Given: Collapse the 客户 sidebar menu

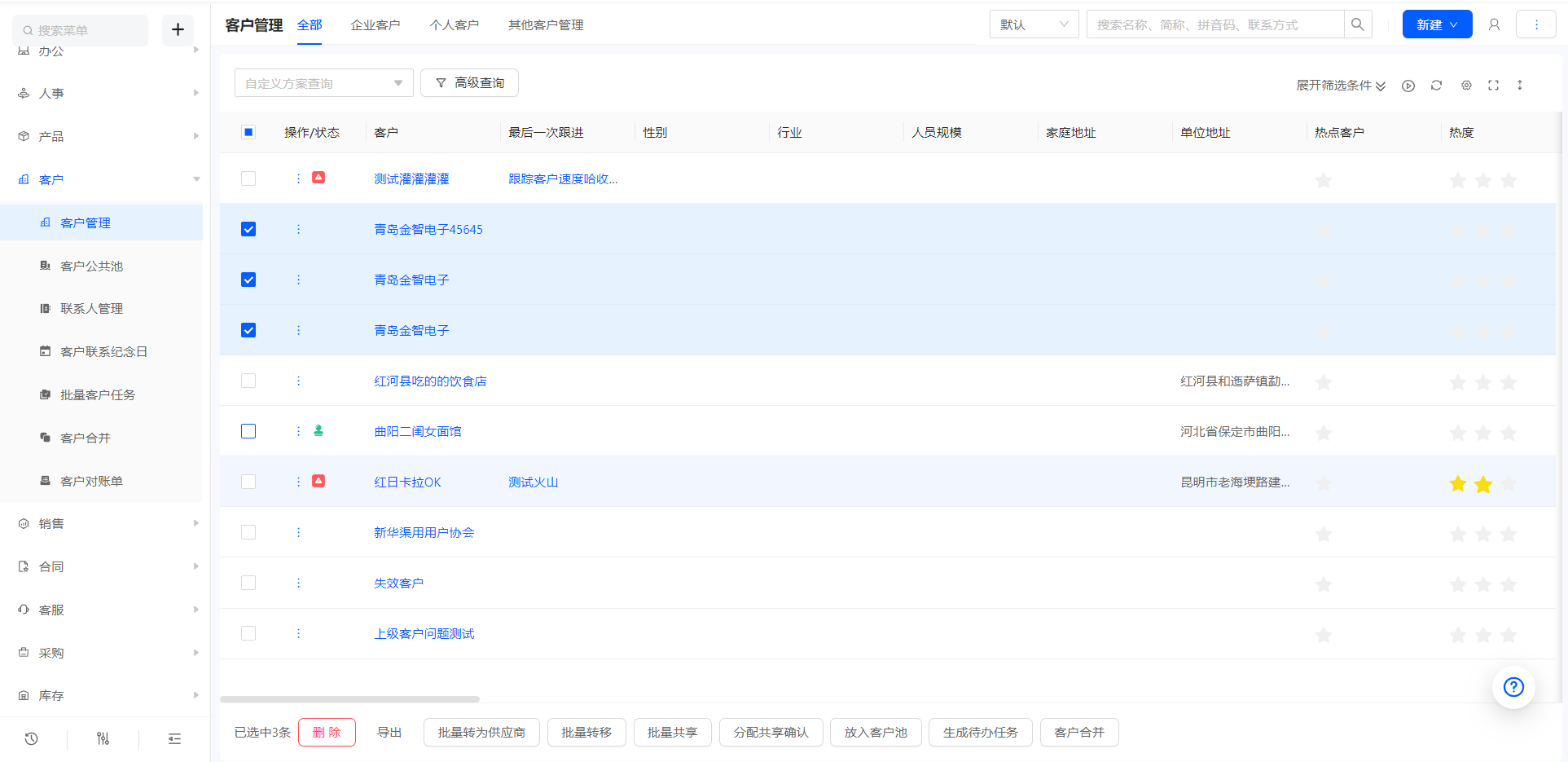Looking at the screenshot, I should tap(101, 179).
